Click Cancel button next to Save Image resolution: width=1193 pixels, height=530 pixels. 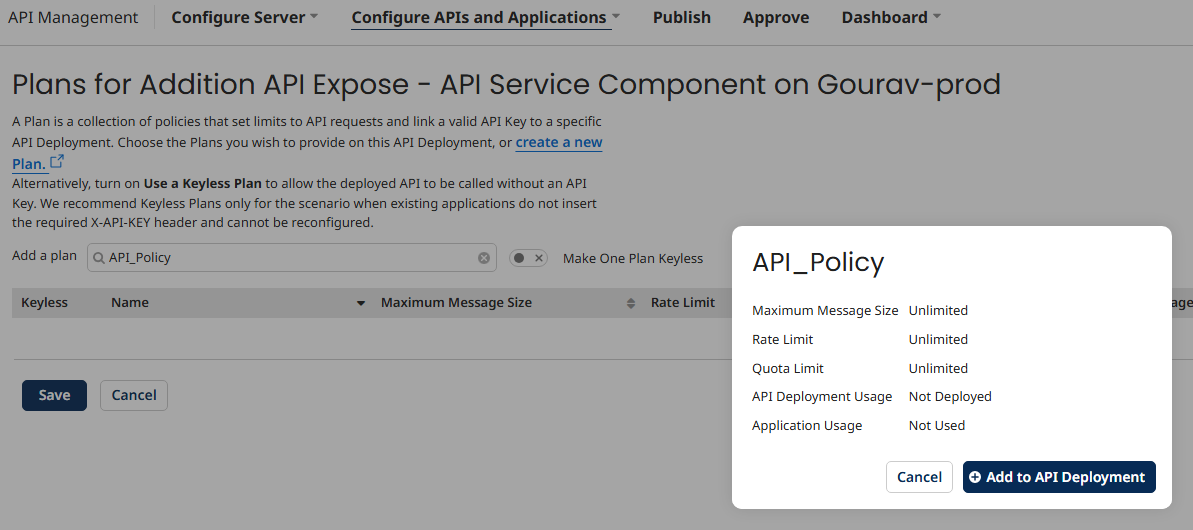(x=134, y=395)
